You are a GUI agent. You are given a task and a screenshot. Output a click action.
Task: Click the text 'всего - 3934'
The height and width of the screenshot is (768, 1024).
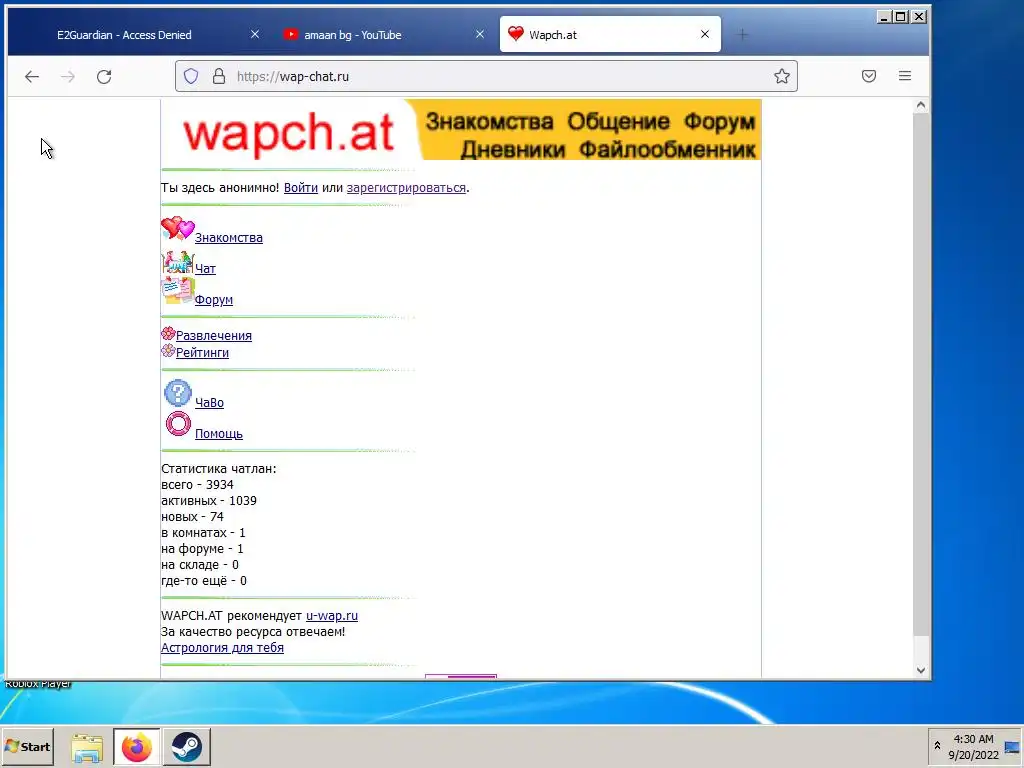(x=197, y=485)
